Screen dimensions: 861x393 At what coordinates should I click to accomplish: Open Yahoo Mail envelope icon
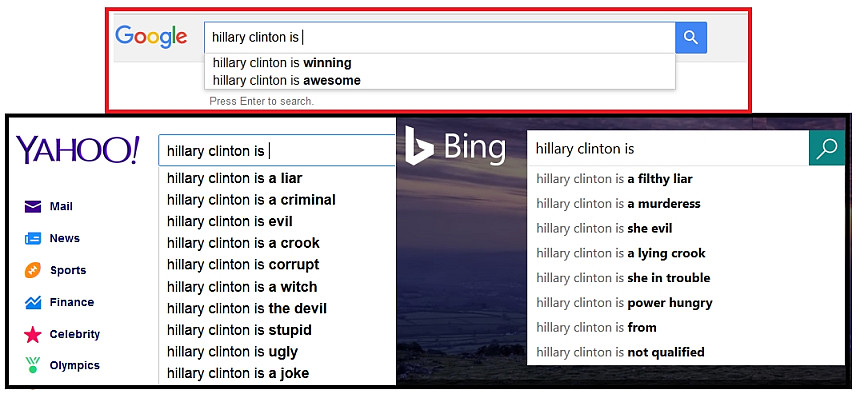pyautogui.click(x=33, y=206)
